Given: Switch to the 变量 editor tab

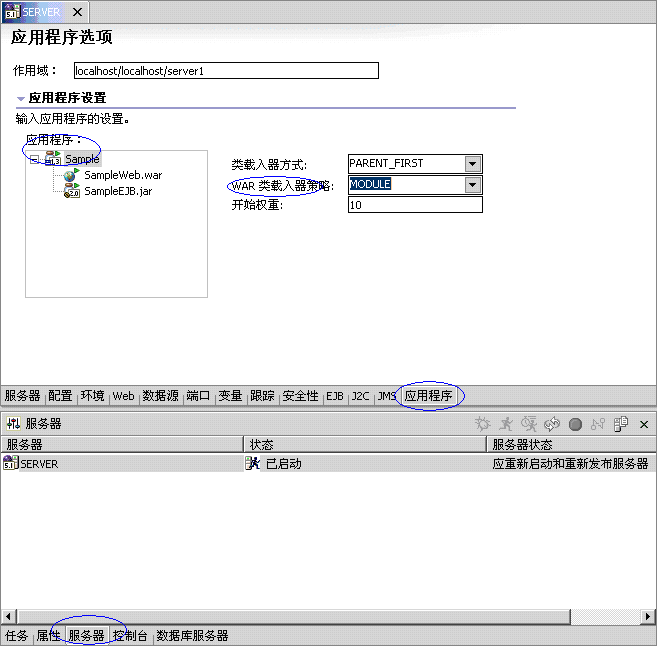Looking at the screenshot, I should tap(230, 395).
